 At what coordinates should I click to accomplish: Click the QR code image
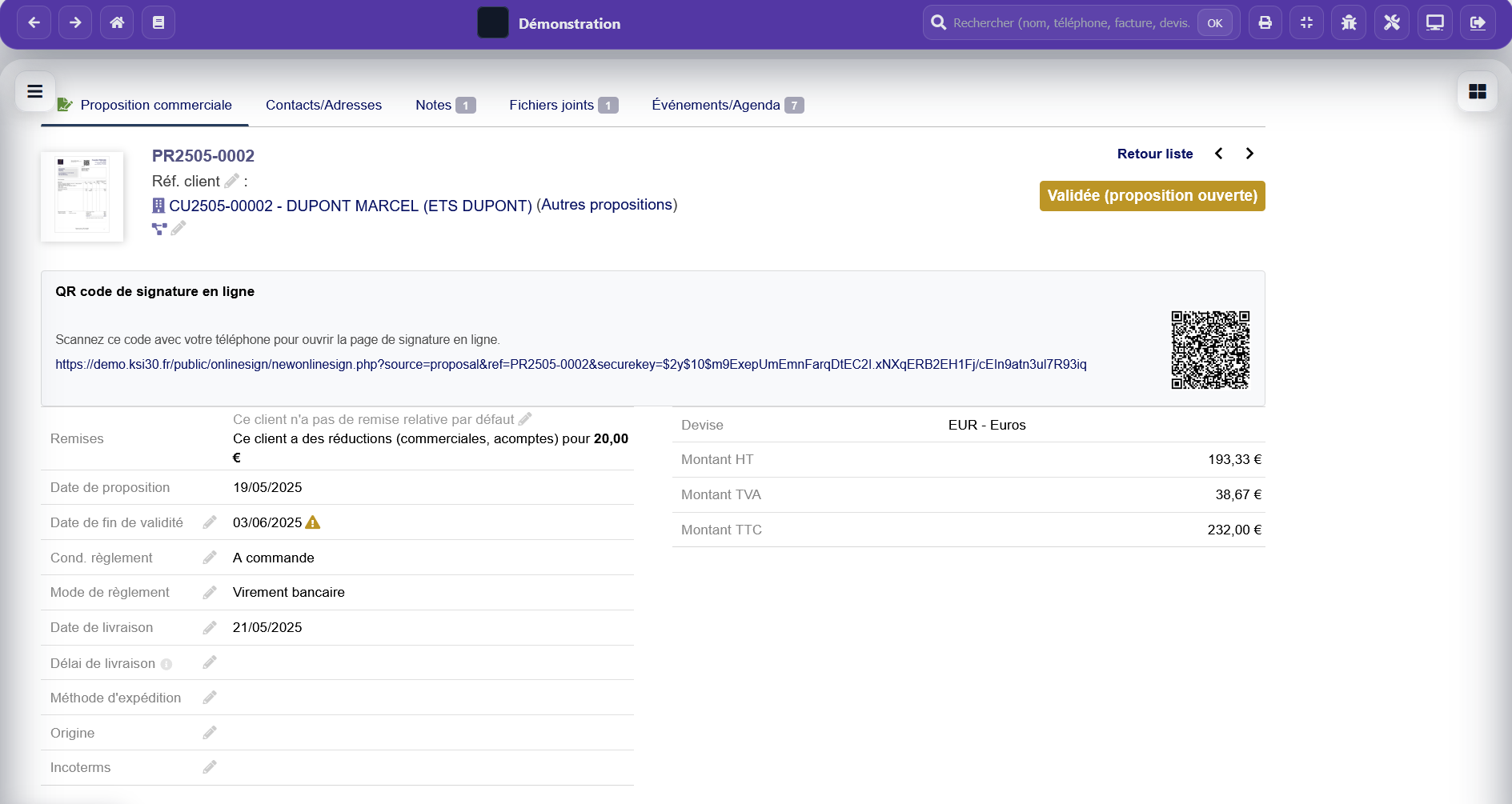point(1210,350)
